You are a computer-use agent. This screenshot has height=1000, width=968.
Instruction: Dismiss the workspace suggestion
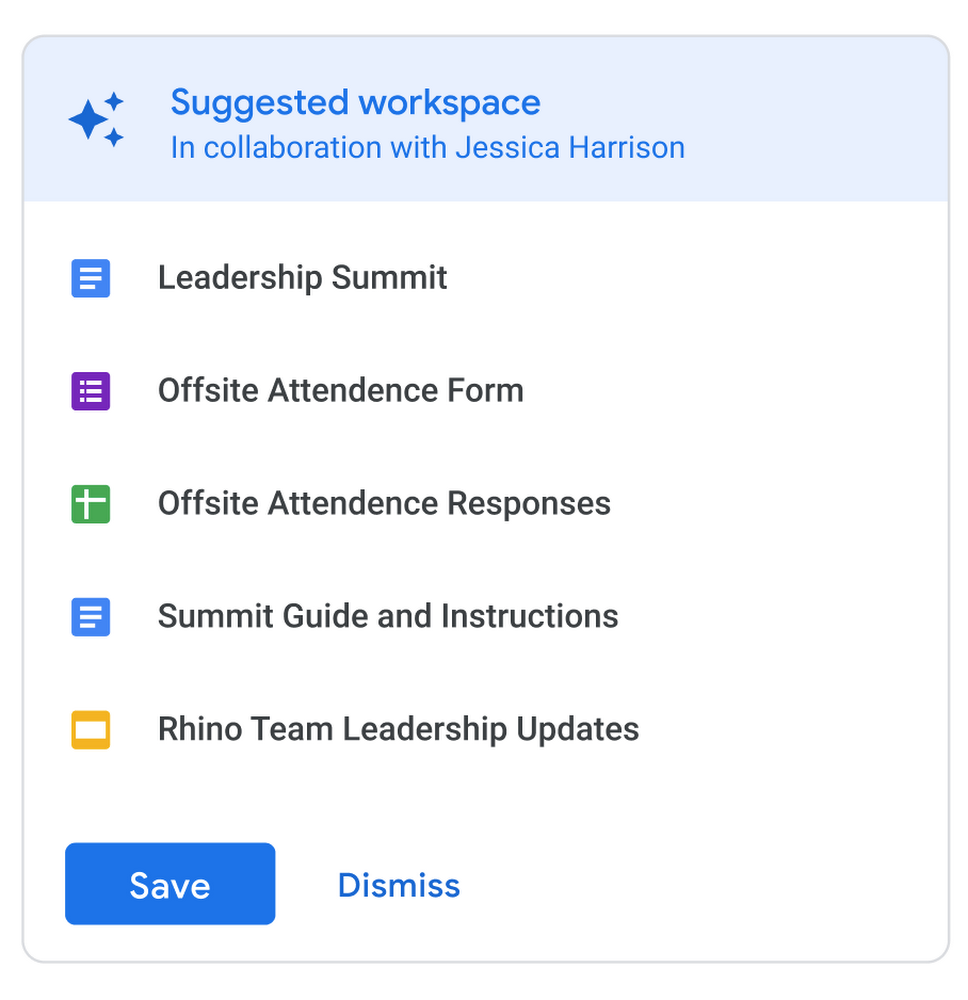[x=399, y=885]
